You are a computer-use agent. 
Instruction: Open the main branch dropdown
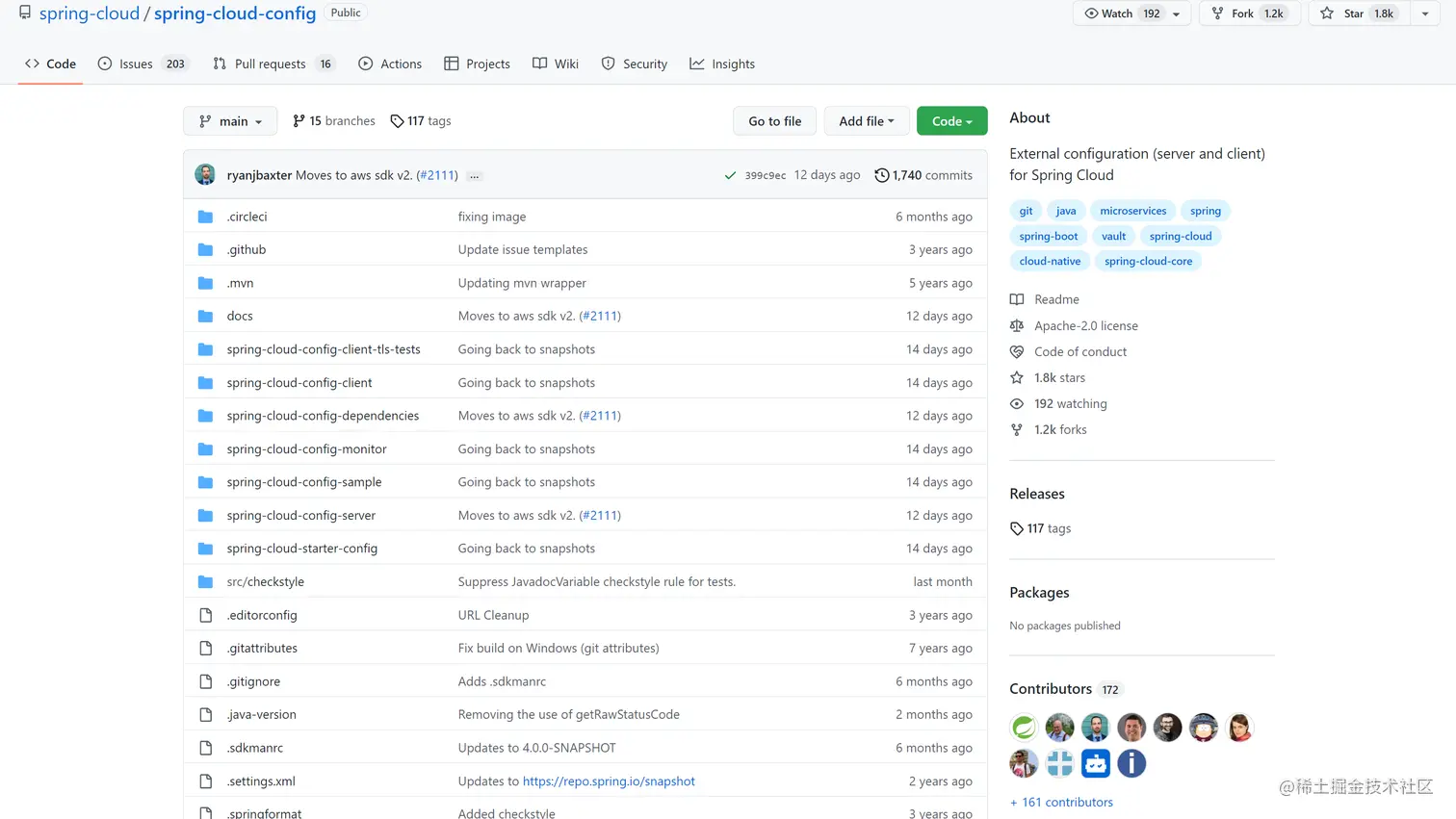click(x=230, y=121)
